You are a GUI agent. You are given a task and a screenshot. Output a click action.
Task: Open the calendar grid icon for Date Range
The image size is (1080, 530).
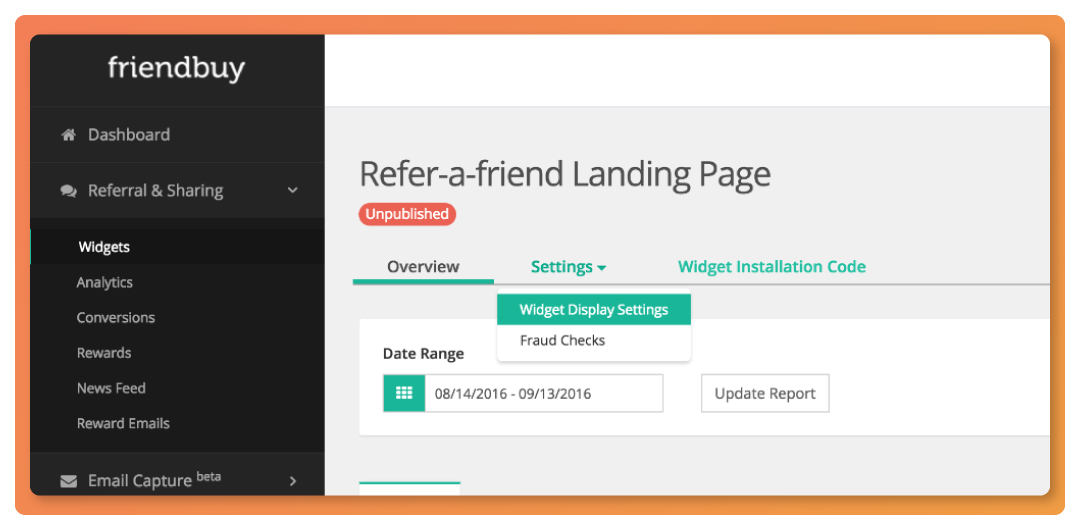click(404, 394)
